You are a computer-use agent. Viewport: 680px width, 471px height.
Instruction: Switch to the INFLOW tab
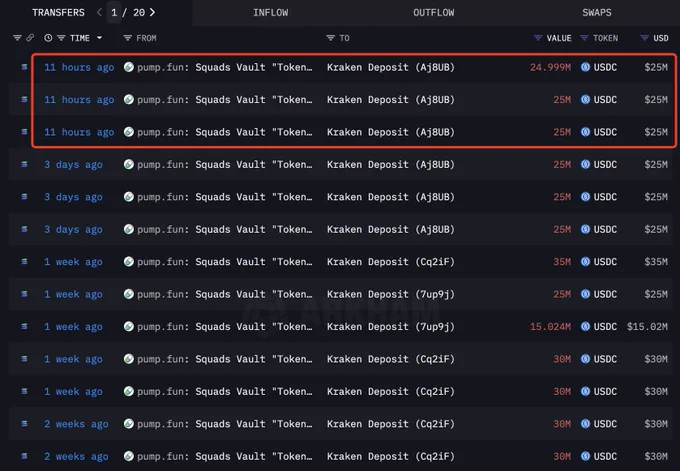pos(271,13)
